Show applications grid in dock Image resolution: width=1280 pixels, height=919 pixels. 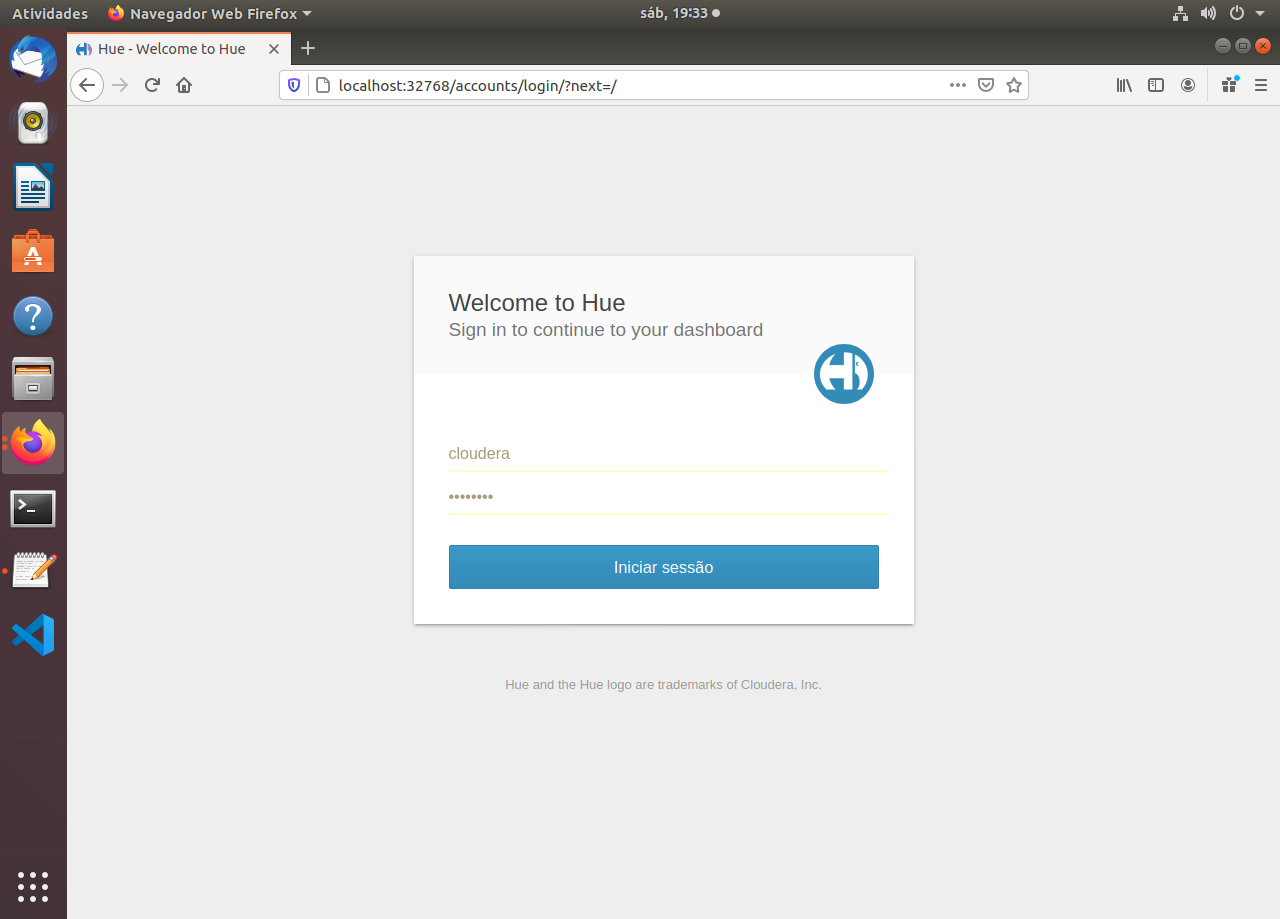pos(33,886)
